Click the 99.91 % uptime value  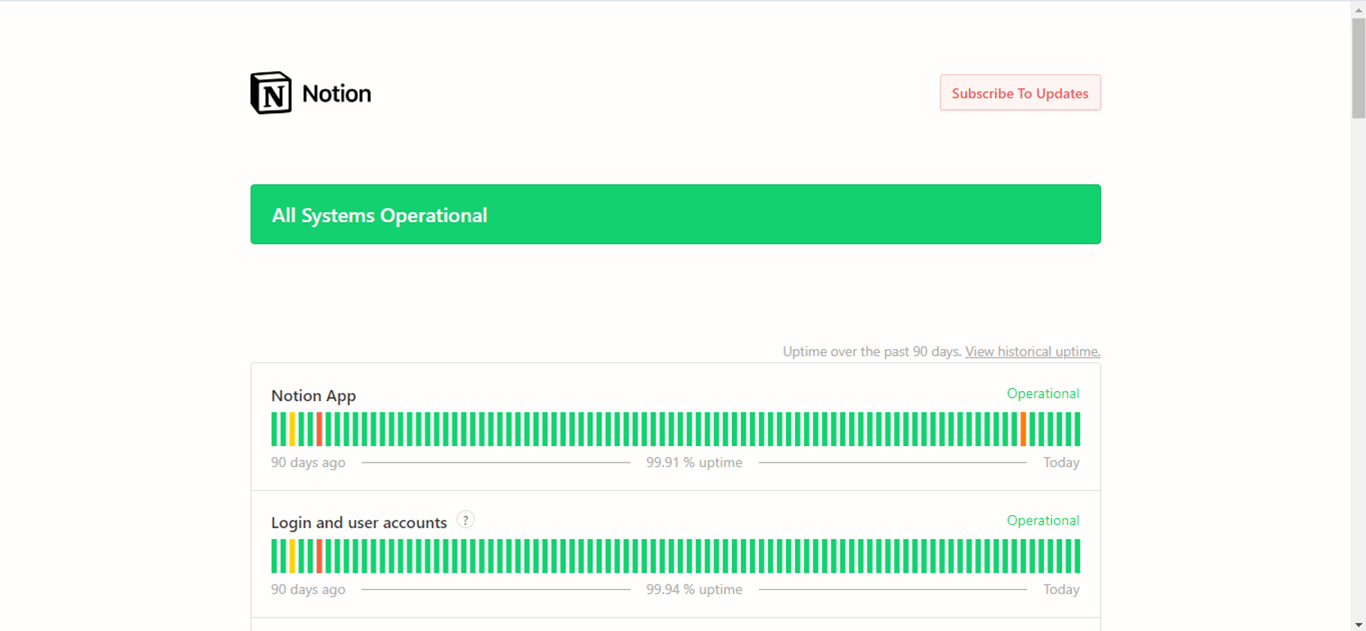(x=694, y=463)
